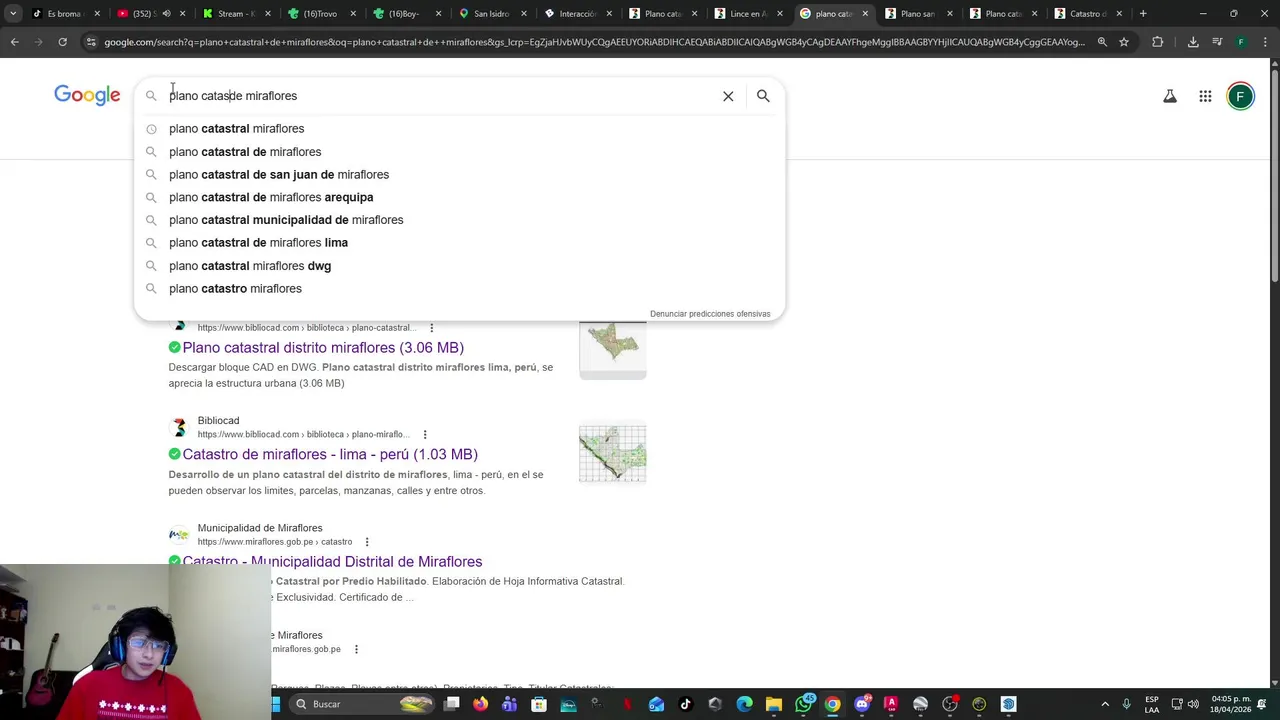Screen dimensions: 1280x720
Task: Click the Google logo
Action: tap(87, 95)
